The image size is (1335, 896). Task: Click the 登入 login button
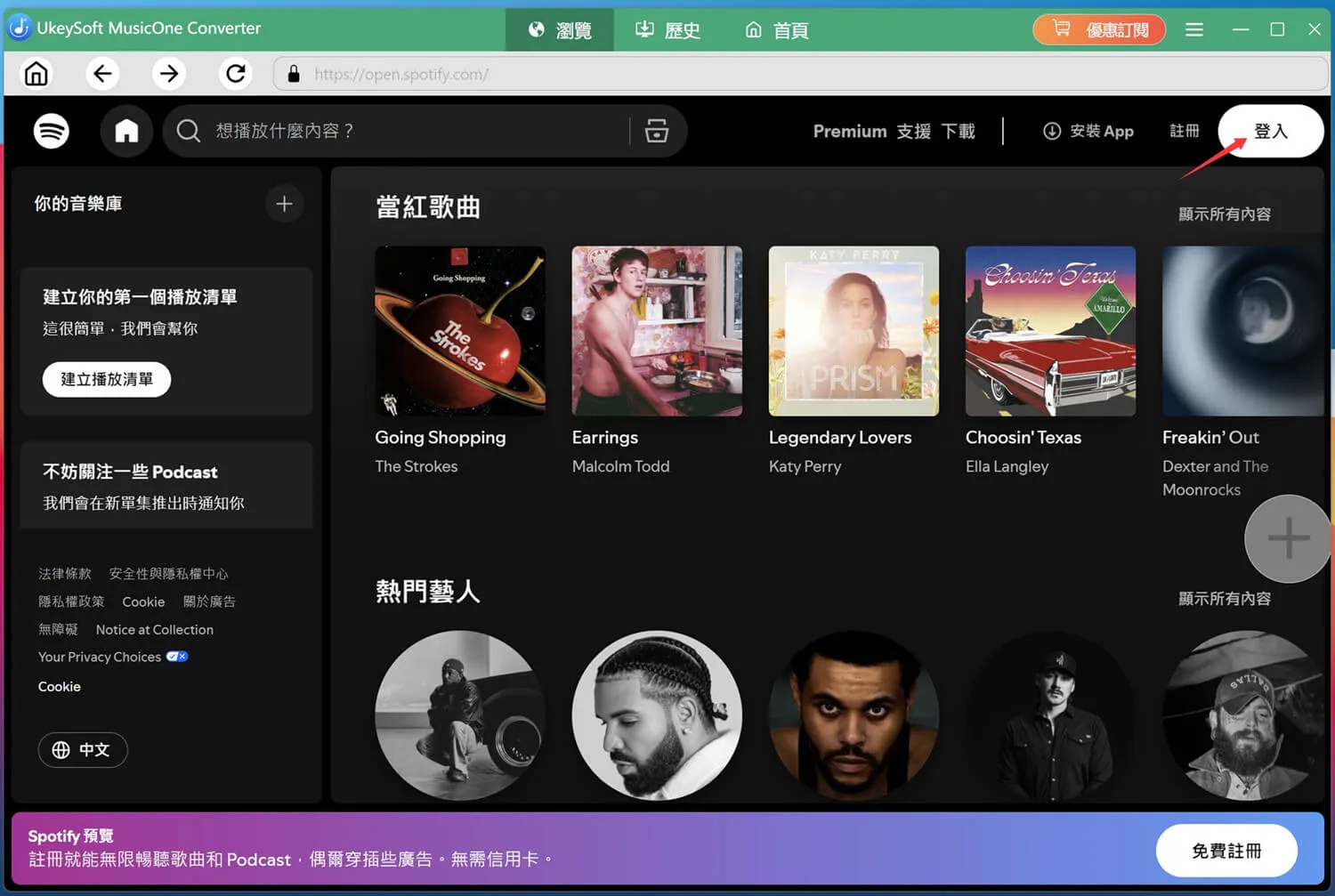[x=1270, y=132]
